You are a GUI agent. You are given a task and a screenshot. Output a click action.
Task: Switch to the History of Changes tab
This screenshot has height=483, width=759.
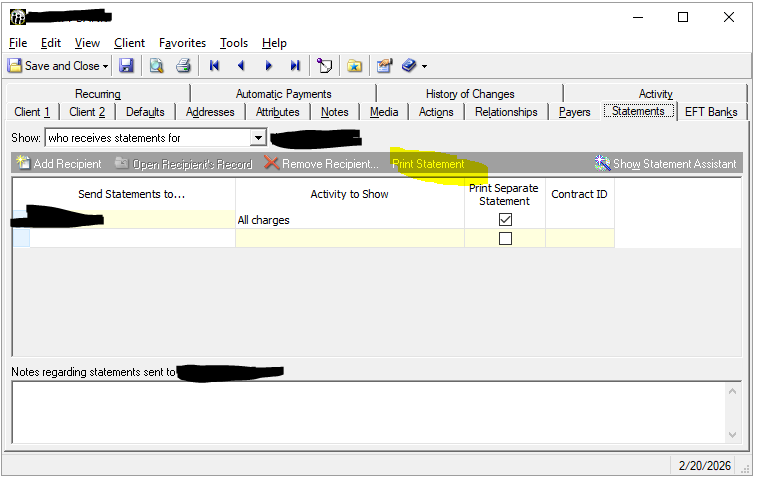[x=470, y=93]
